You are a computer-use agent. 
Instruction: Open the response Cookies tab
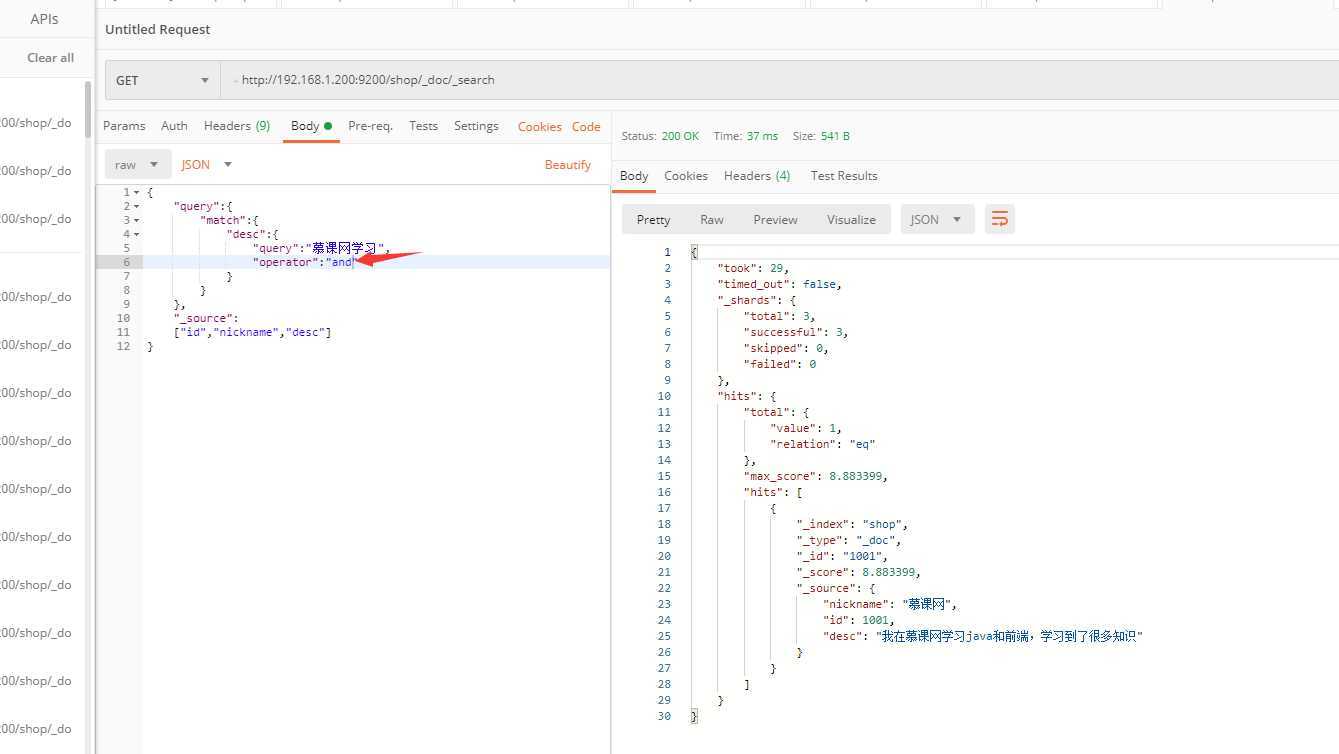(686, 176)
